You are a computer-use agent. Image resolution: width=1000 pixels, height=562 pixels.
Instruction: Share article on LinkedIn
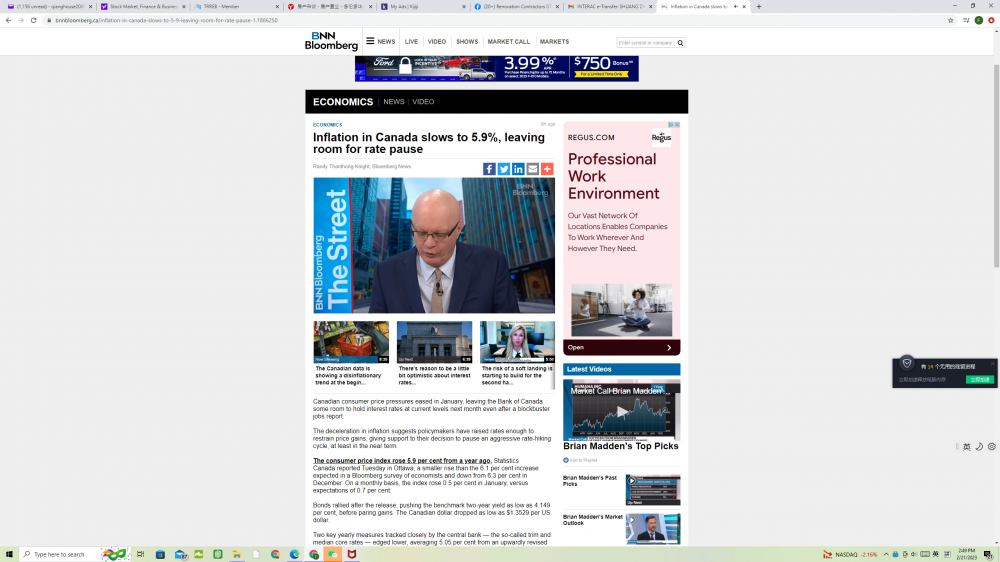point(518,169)
